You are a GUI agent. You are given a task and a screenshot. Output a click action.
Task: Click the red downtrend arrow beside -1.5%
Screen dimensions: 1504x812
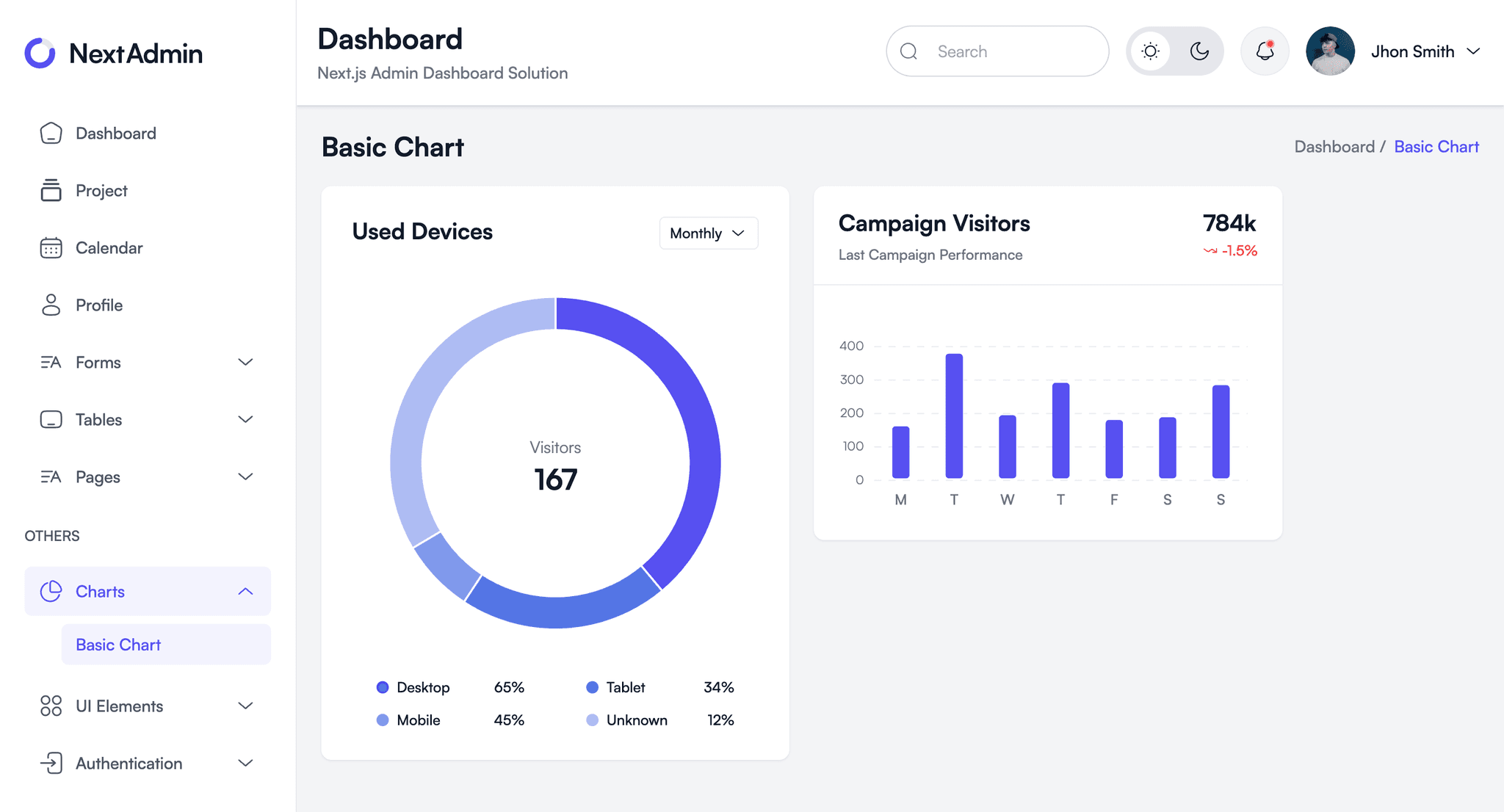click(1210, 251)
